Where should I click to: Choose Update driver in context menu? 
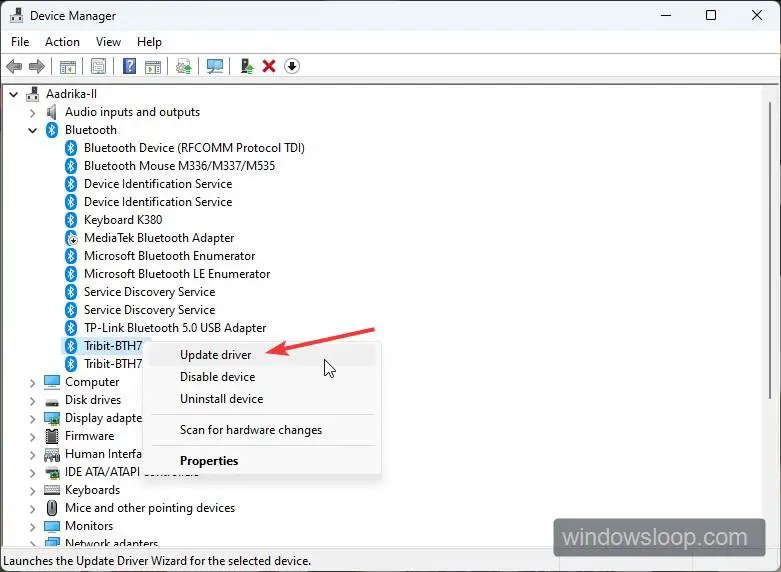[x=262, y=355]
